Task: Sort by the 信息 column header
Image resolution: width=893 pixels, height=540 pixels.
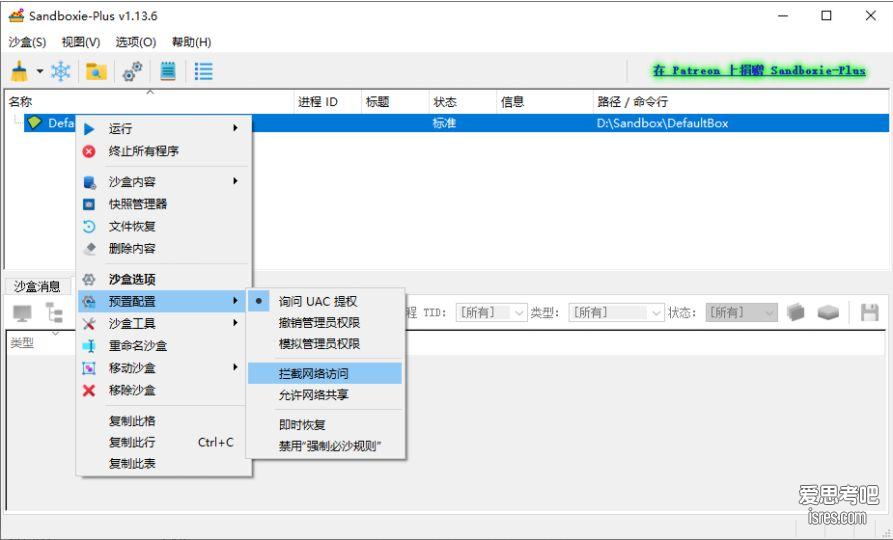Action: tap(544, 102)
